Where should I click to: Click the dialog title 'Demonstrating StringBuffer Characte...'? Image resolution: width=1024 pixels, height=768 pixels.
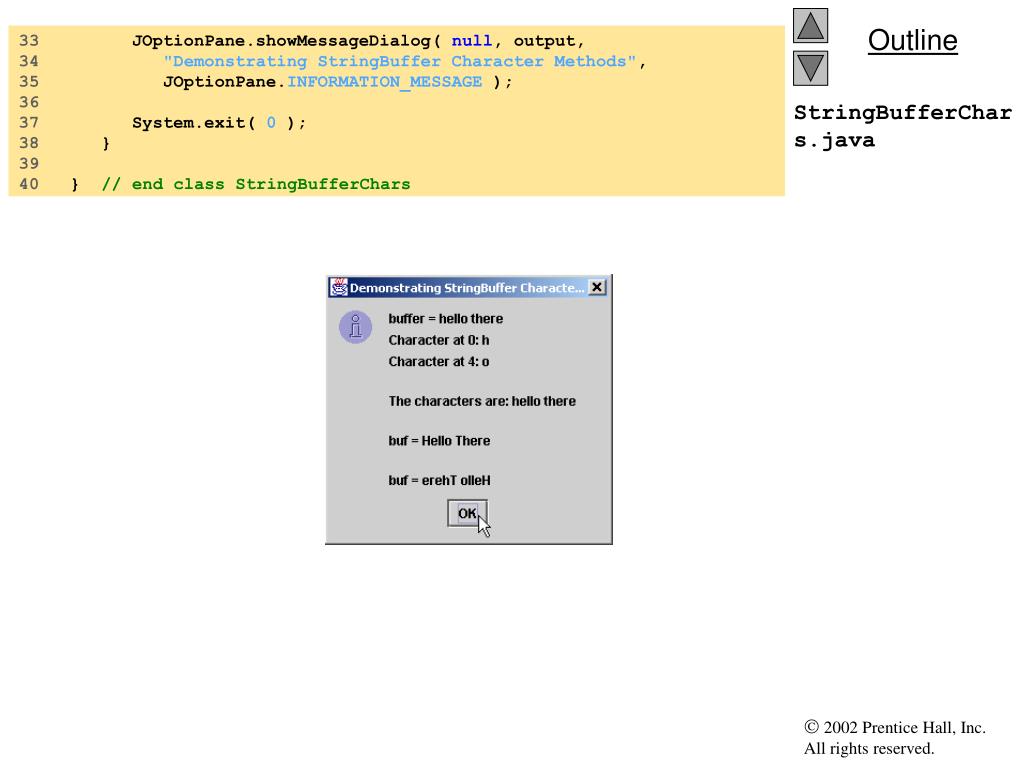tap(466, 288)
